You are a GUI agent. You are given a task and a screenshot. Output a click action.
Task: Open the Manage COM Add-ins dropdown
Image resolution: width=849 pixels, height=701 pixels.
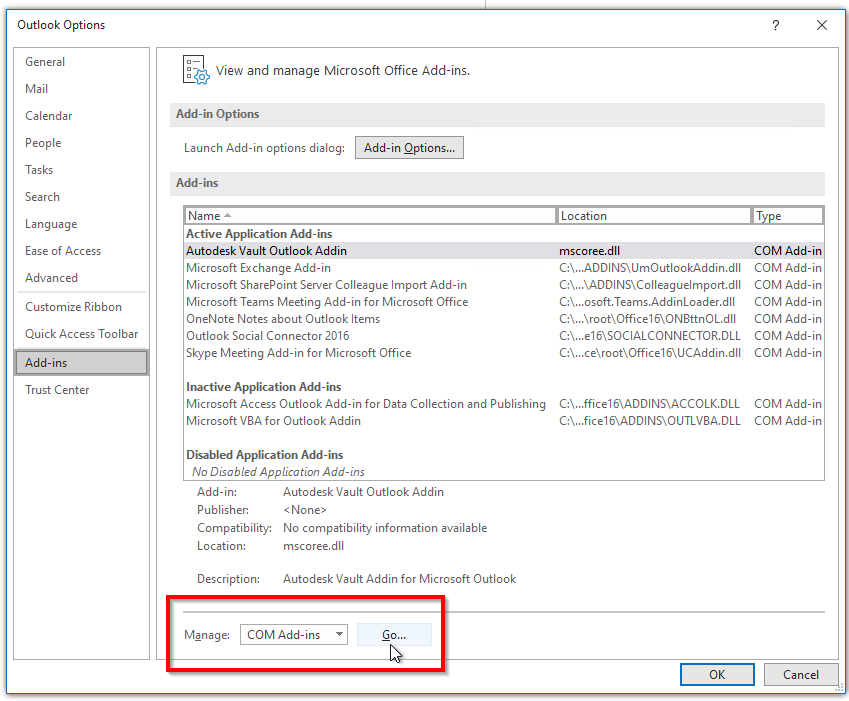pyautogui.click(x=294, y=634)
